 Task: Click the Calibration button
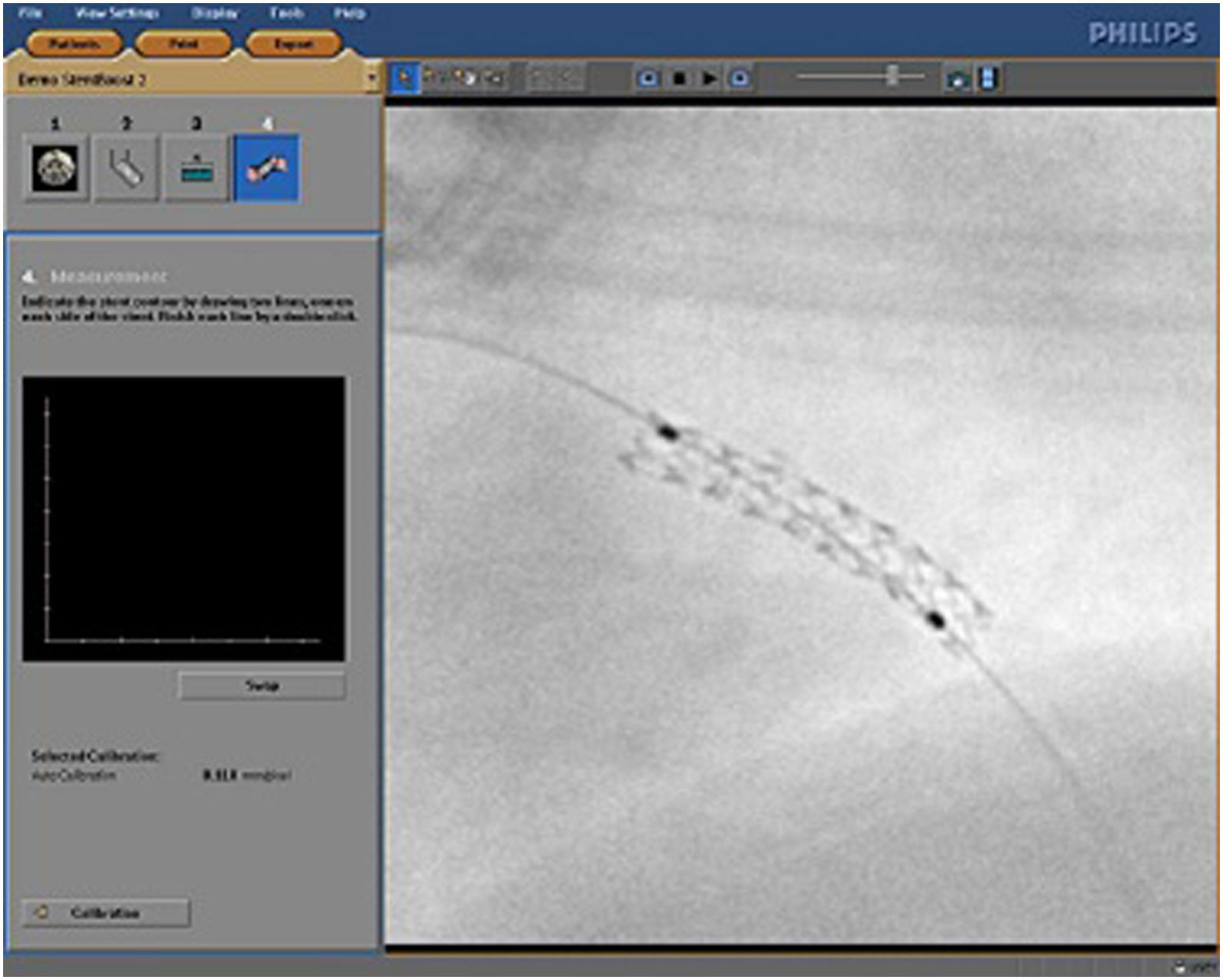click(105, 912)
